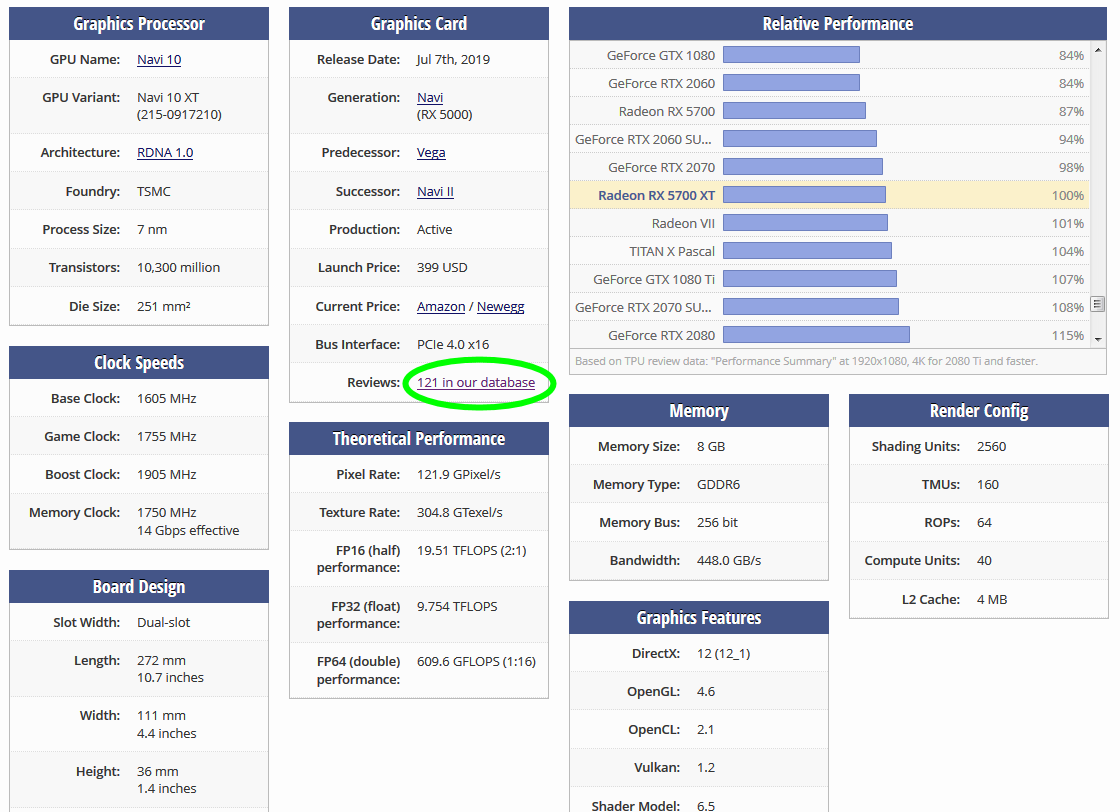Click the 'Render Config' section header

(x=979, y=411)
